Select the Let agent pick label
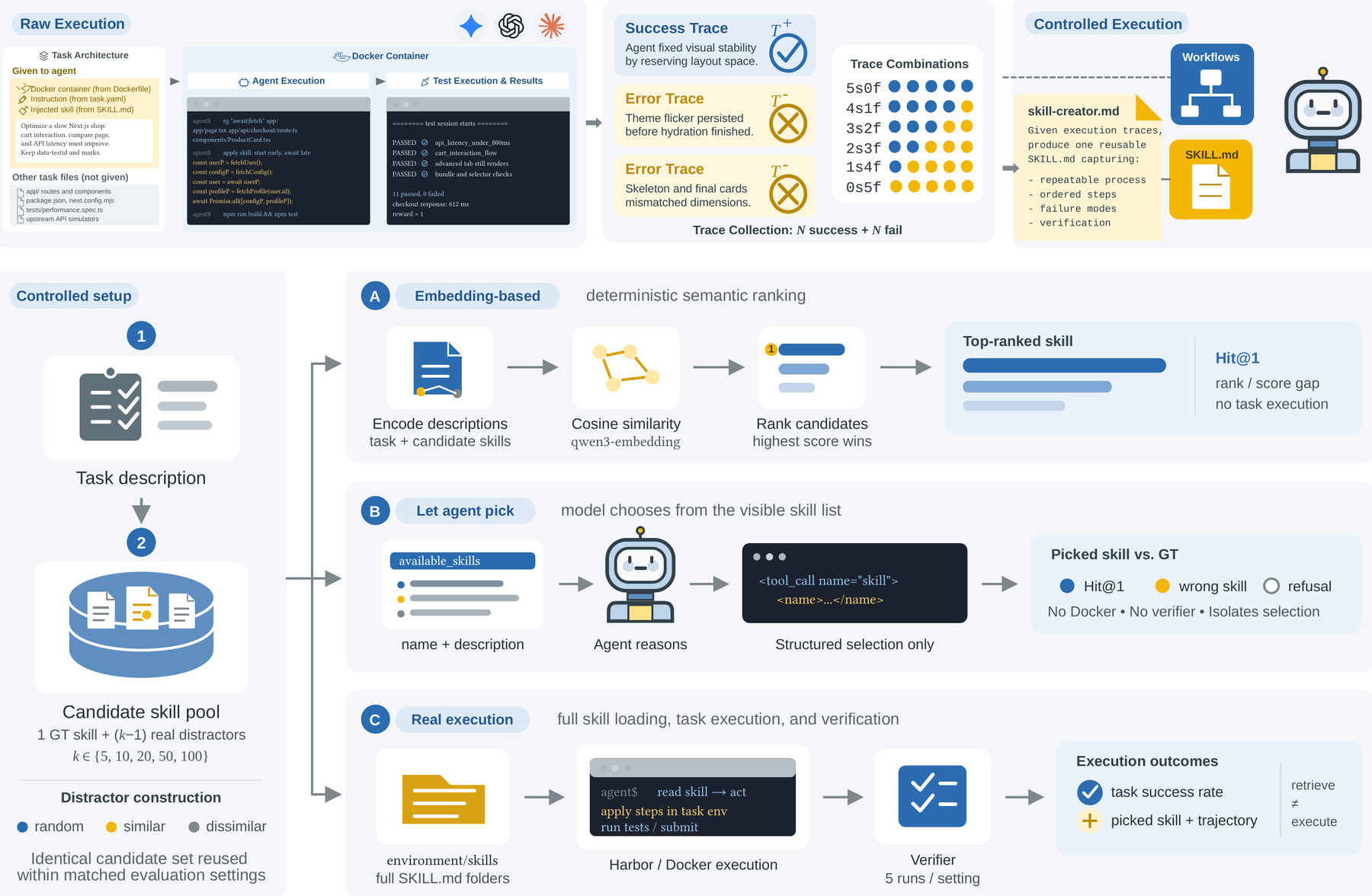 click(465, 510)
